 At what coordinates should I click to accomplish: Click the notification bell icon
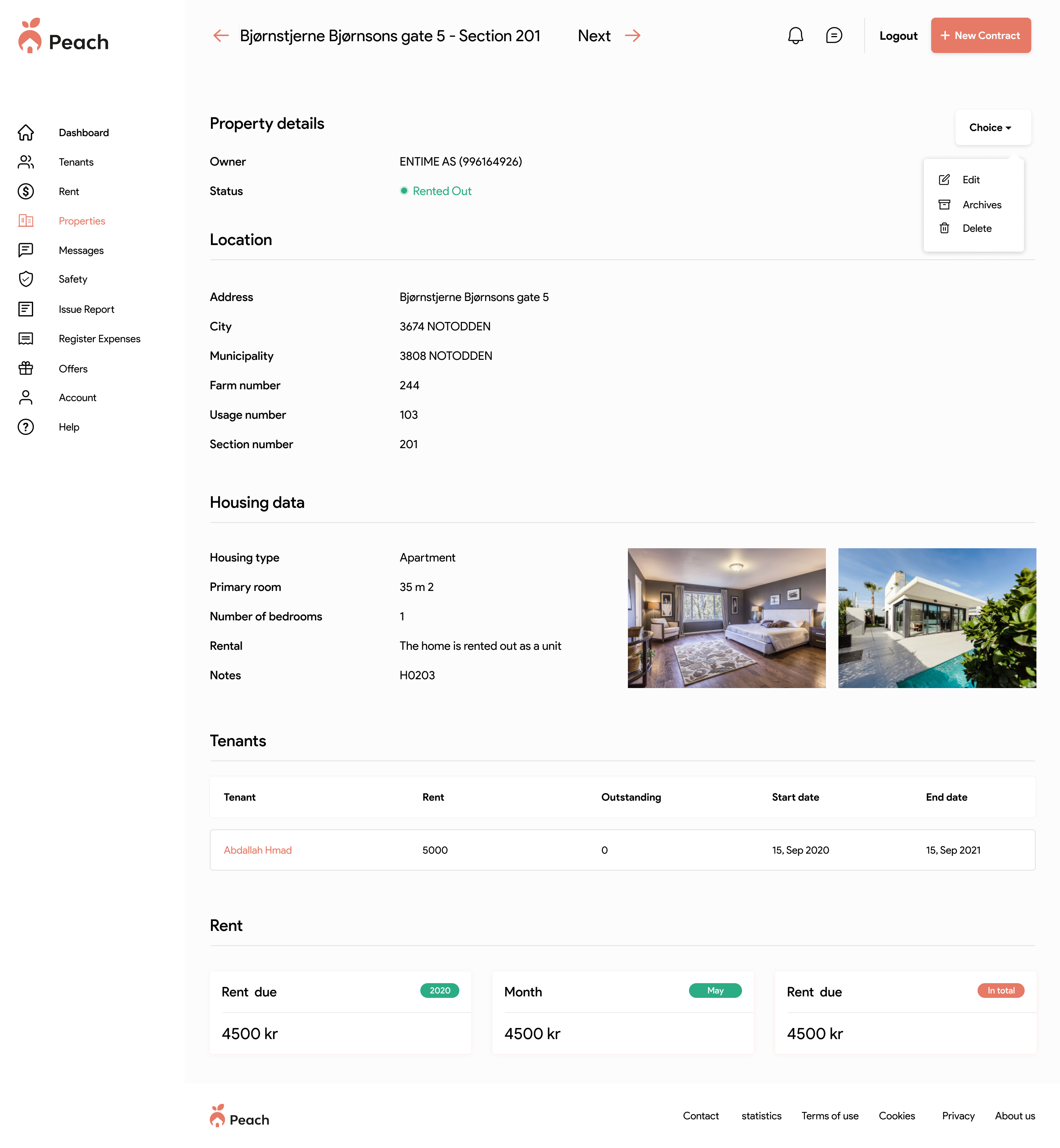coord(795,36)
